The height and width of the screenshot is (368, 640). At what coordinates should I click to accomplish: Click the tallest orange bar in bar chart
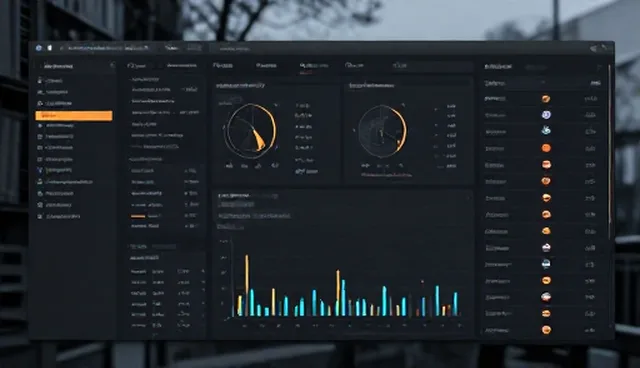click(247, 285)
